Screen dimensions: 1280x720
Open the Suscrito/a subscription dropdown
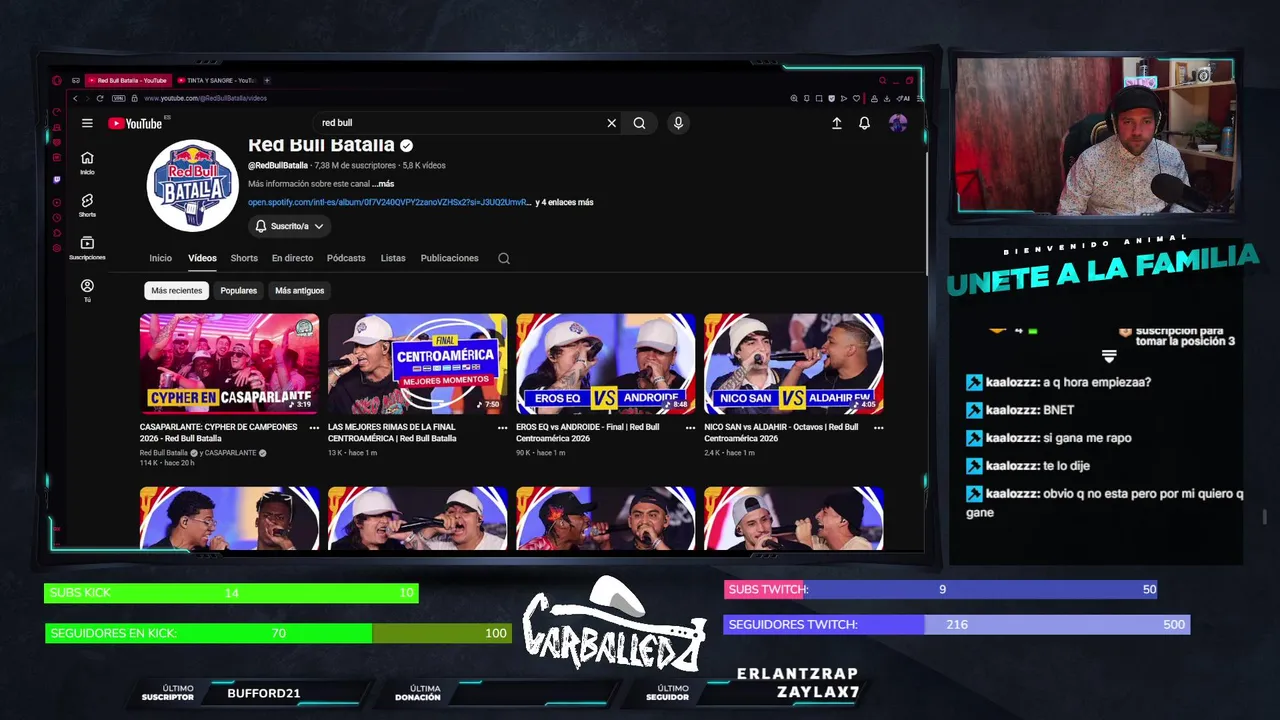tap(289, 226)
